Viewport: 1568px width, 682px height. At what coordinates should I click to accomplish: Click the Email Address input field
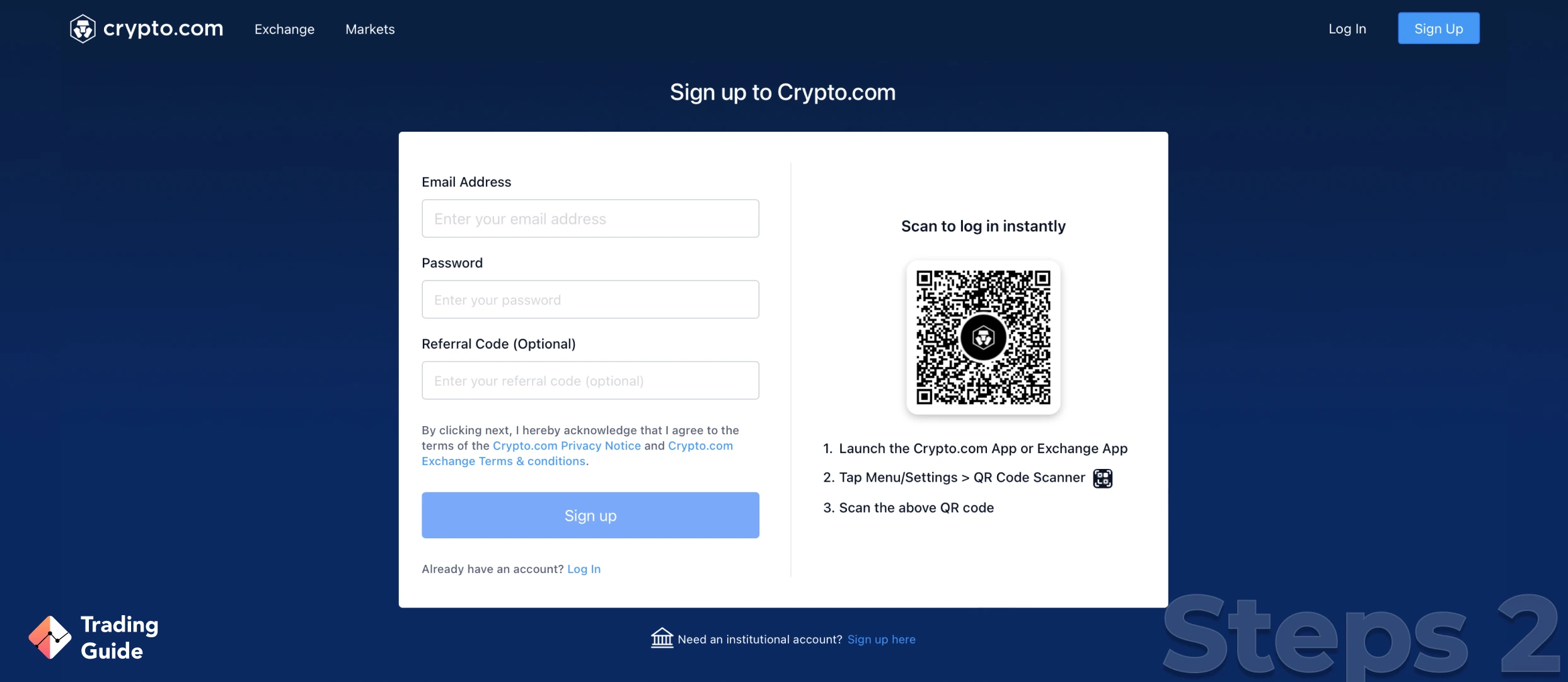(x=590, y=218)
